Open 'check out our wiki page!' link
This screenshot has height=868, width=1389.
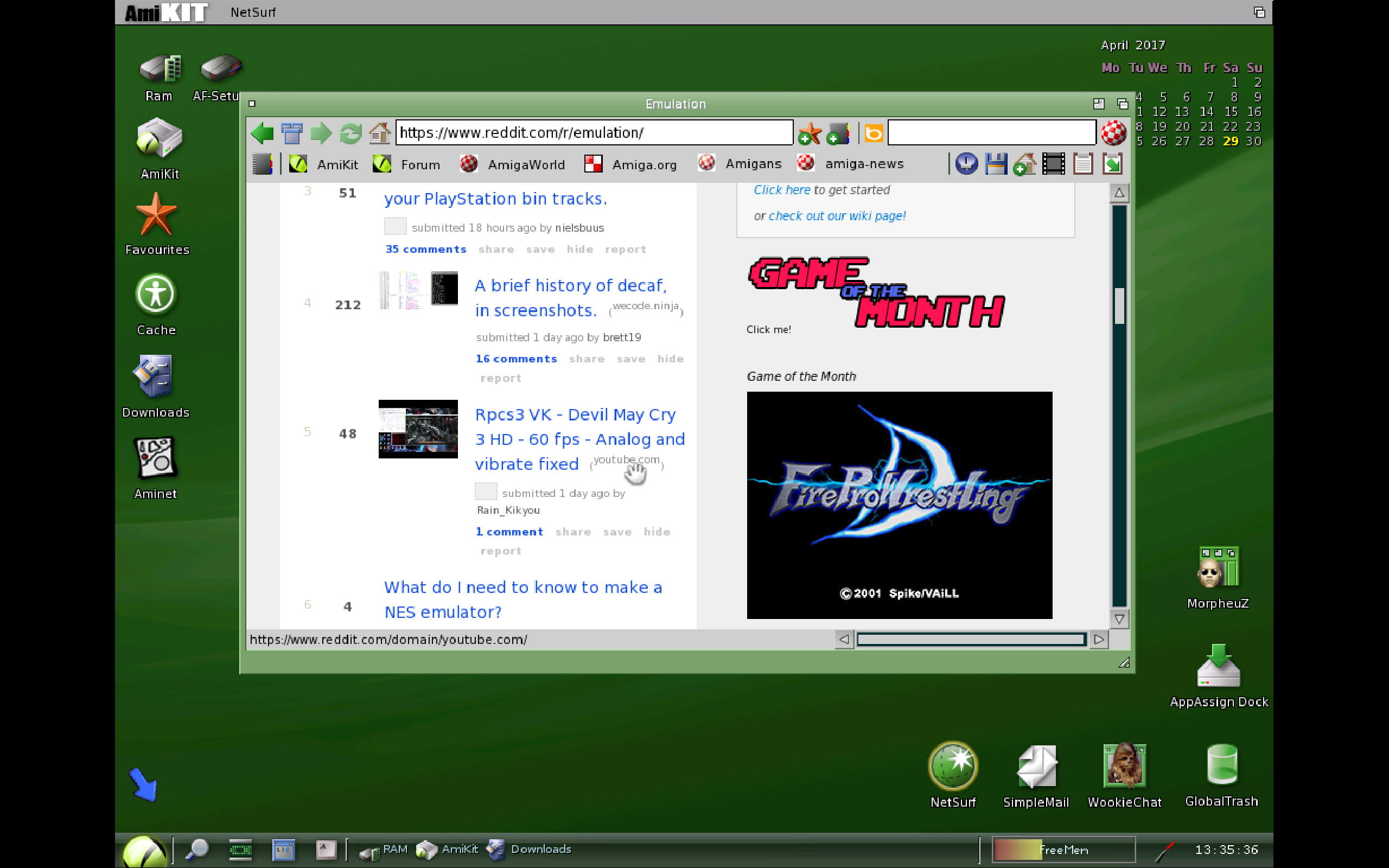point(837,216)
